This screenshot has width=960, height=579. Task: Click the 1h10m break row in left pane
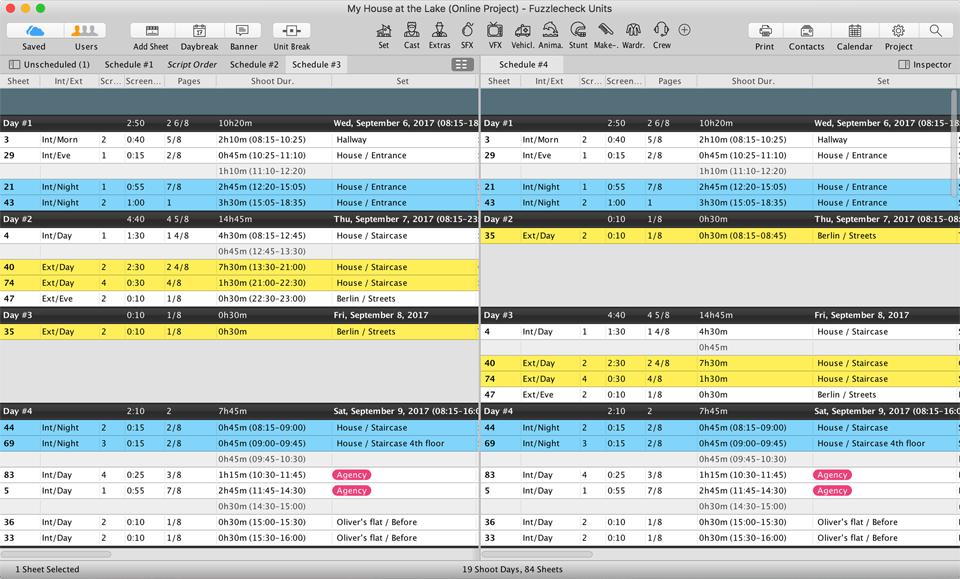coord(239,171)
